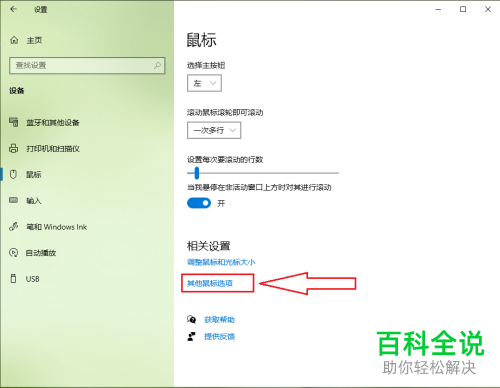Click the 获取帮助 chat bubble icon

point(191,319)
